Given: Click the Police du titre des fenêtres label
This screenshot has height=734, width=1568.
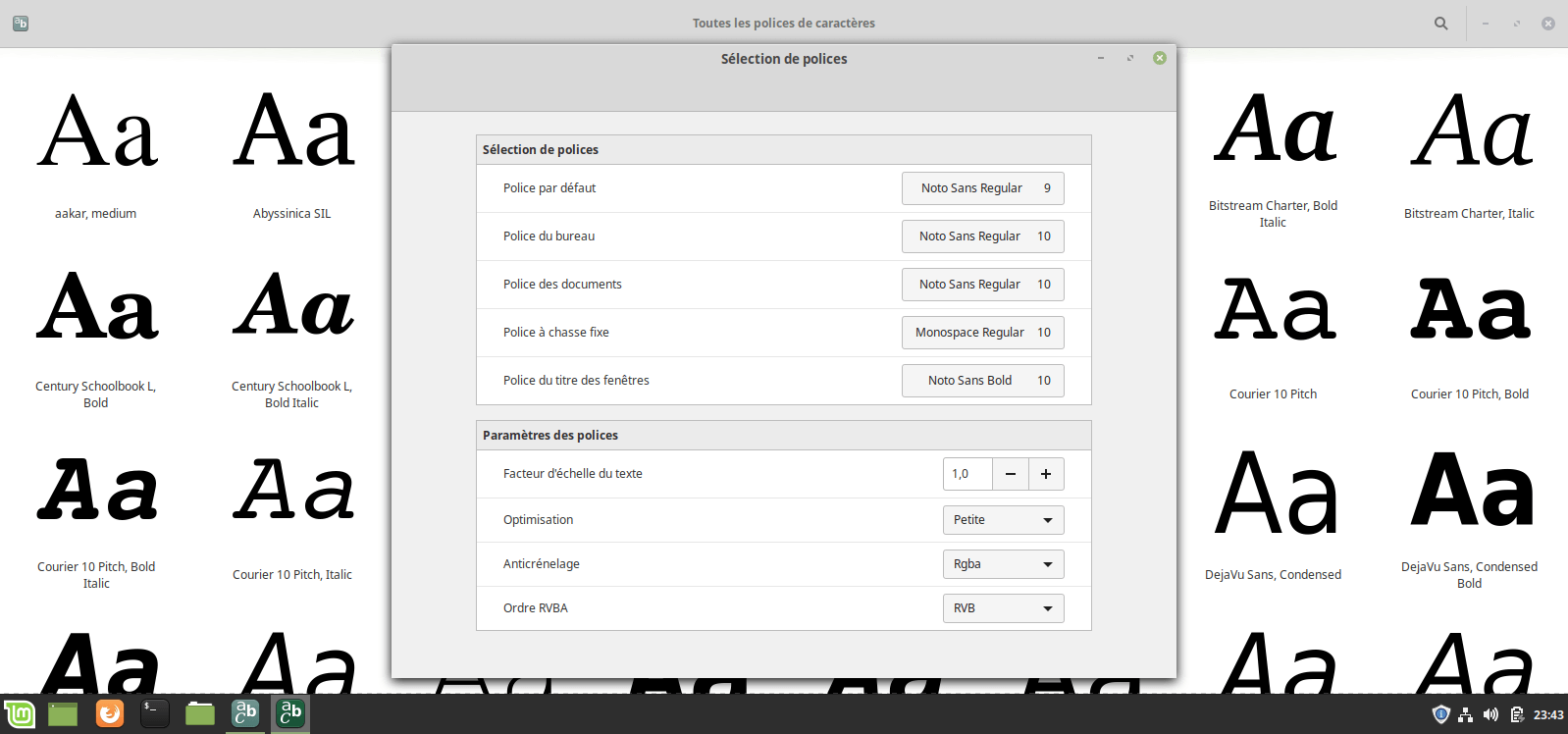Looking at the screenshot, I should [x=576, y=381].
